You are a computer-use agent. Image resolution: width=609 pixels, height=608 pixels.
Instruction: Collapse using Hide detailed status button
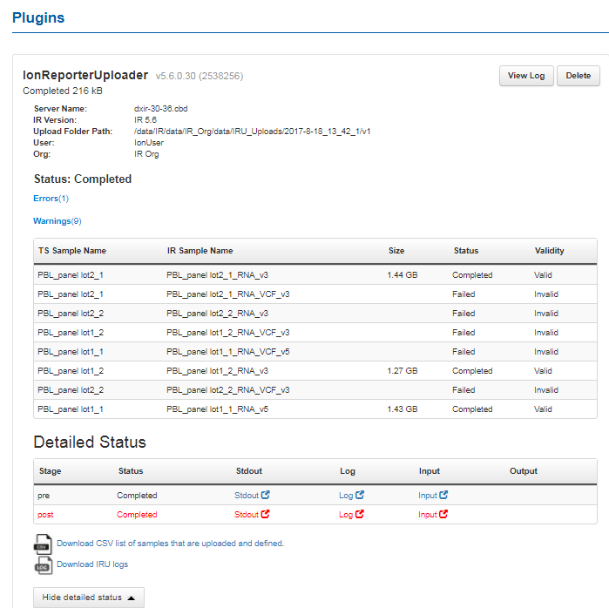[88, 597]
